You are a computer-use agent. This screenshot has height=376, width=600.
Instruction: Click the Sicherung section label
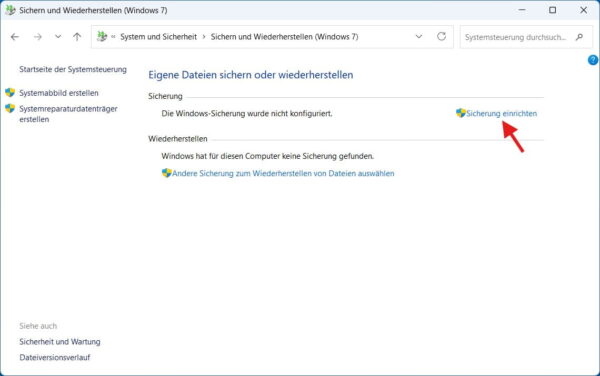click(x=165, y=96)
